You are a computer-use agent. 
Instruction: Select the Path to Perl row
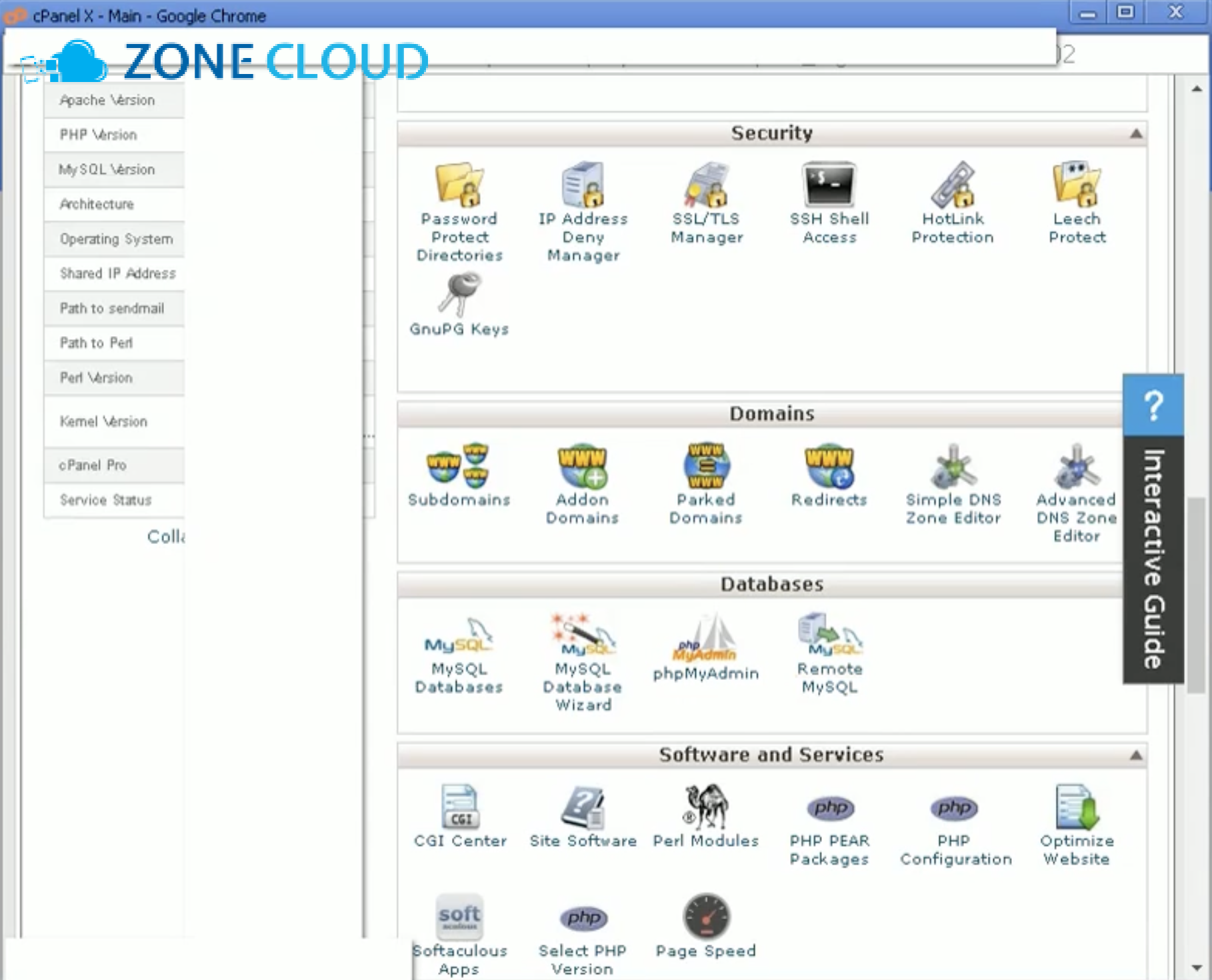(114, 343)
